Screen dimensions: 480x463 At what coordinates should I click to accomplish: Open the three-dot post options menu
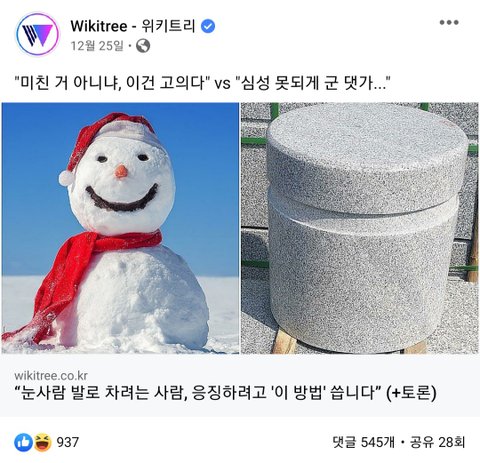[449, 22]
